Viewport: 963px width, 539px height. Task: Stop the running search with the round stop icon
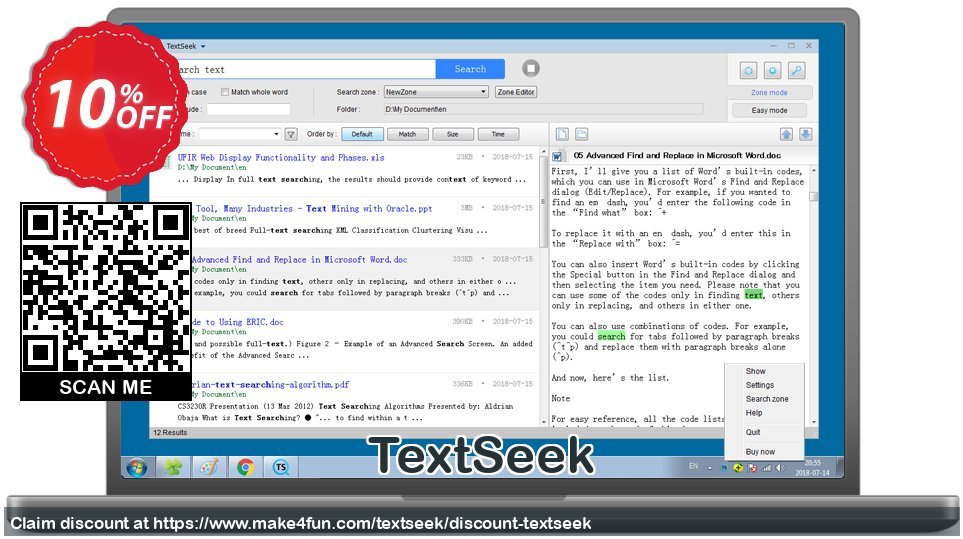[x=531, y=68]
